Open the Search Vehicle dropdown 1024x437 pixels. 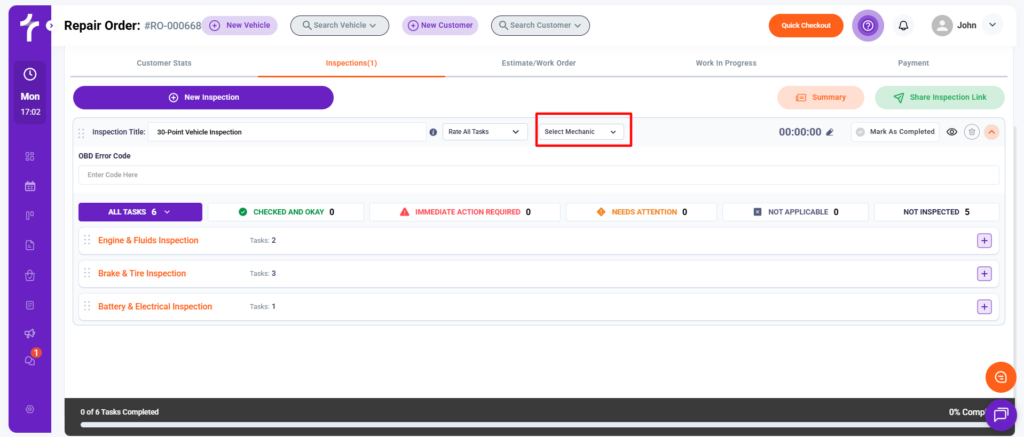[x=340, y=25]
